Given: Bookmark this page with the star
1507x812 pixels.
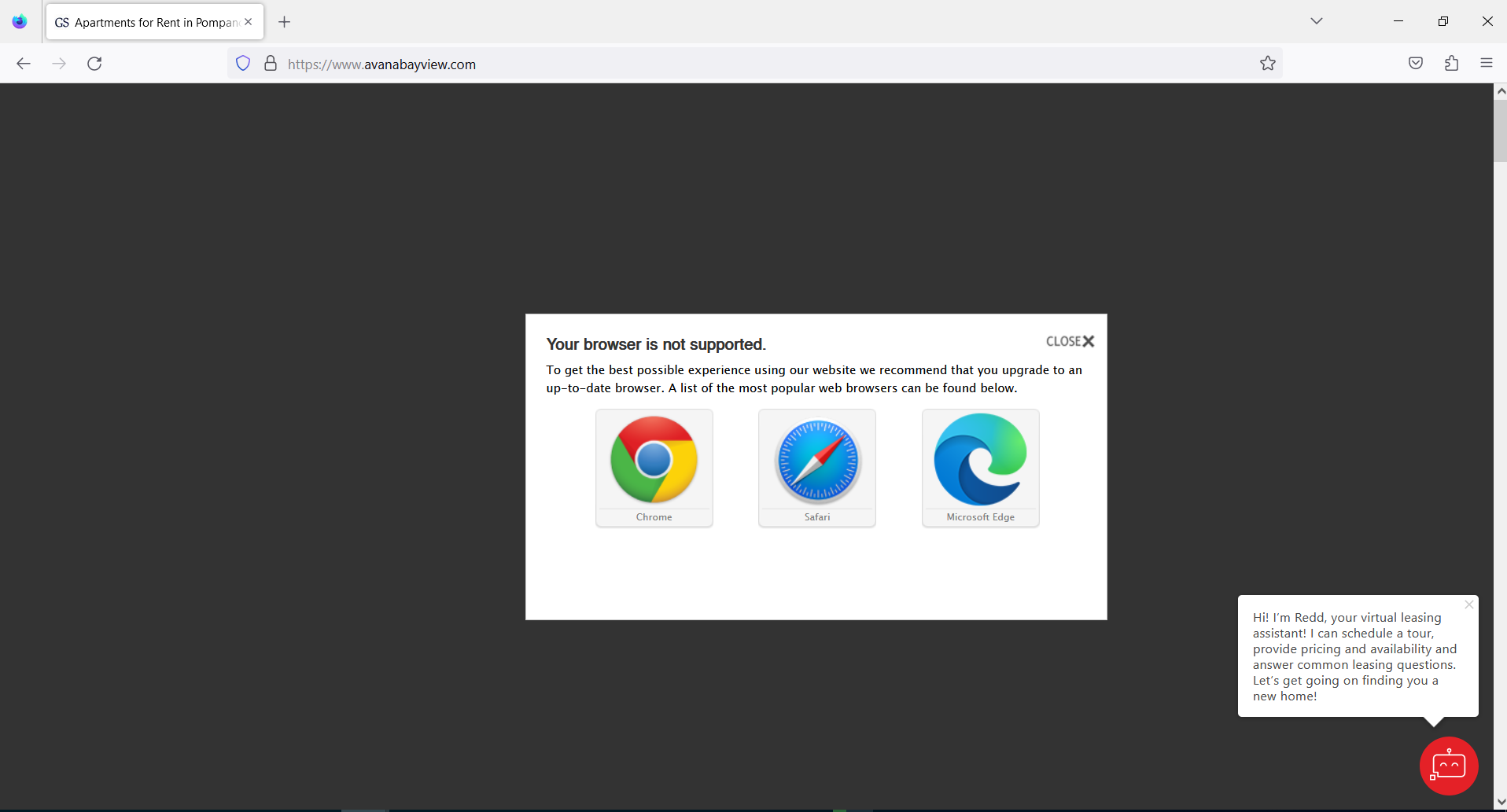Looking at the screenshot, I should click(x=1267, y=64).
